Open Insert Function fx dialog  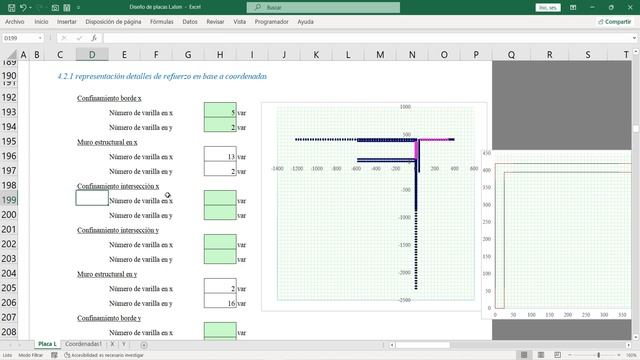click(94, 38)
